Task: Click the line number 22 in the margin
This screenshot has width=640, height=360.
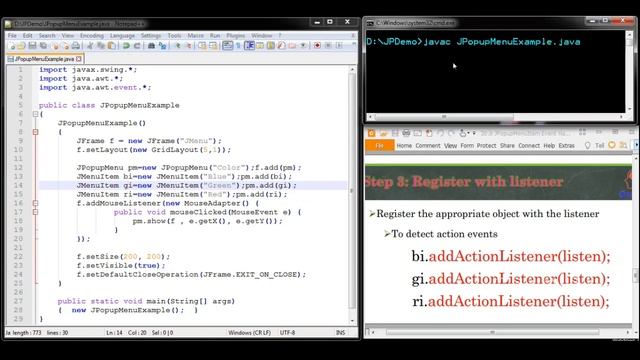Action: pos(18,257)
